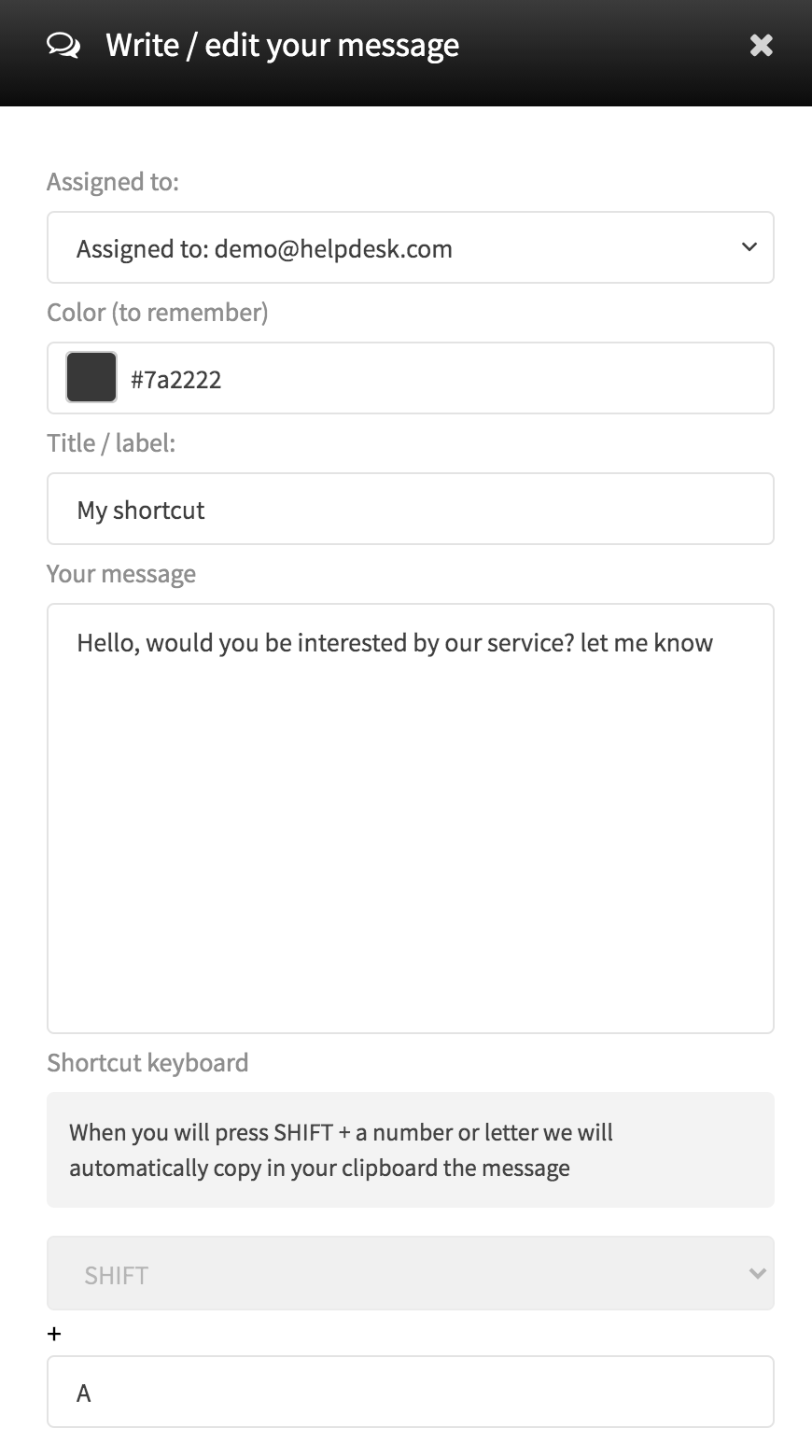Click the Color (to remember) label
This screenshot has width=812, height=1456.
click(x=157, y=312)
